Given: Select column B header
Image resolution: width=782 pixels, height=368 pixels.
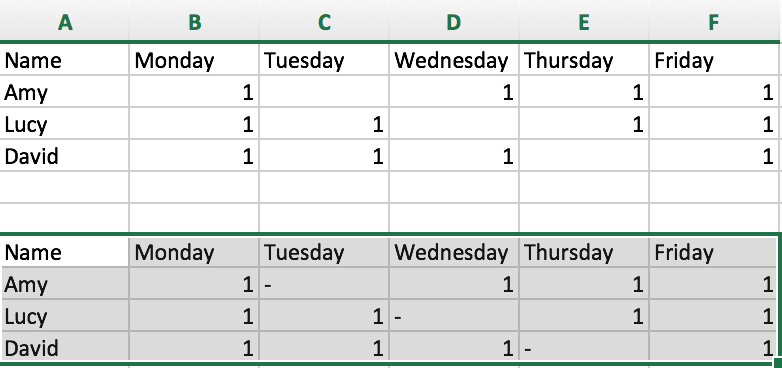Looking at the screenshot, I should pyautogui.click(x=194, y=21).
